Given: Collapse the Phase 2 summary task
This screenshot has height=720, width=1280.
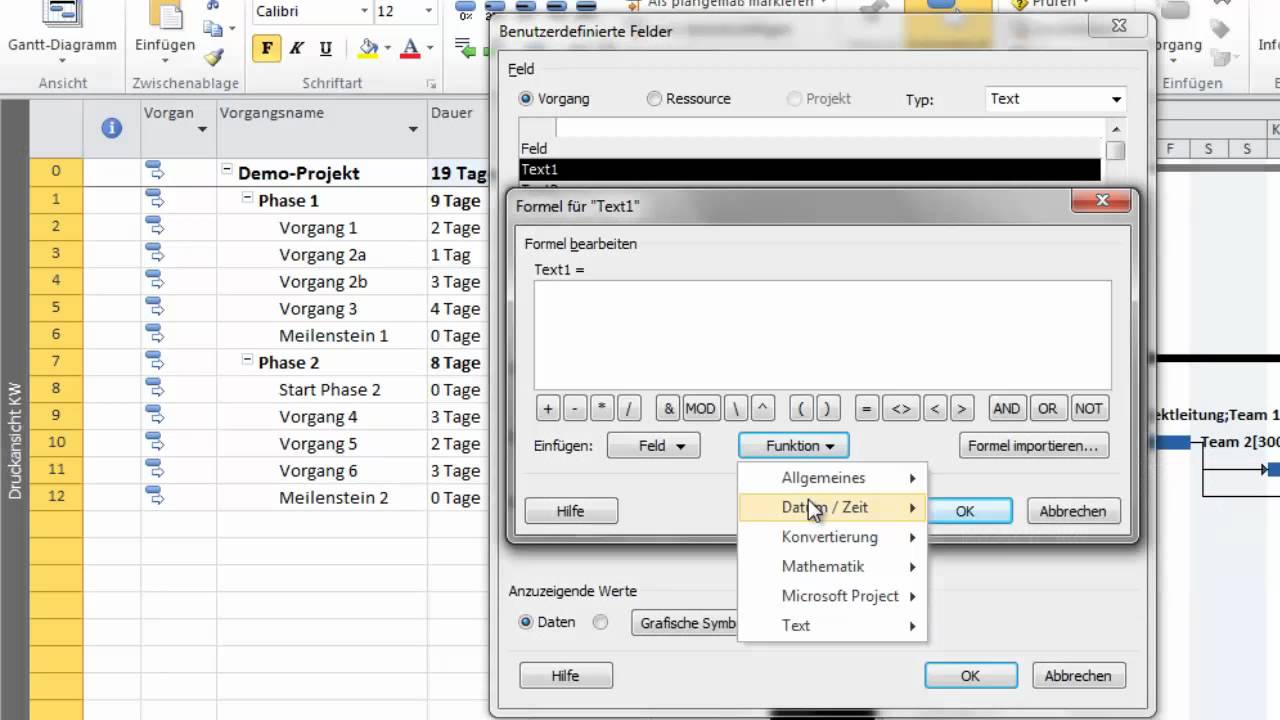Looking at the screenshot, I should [247, 361].
